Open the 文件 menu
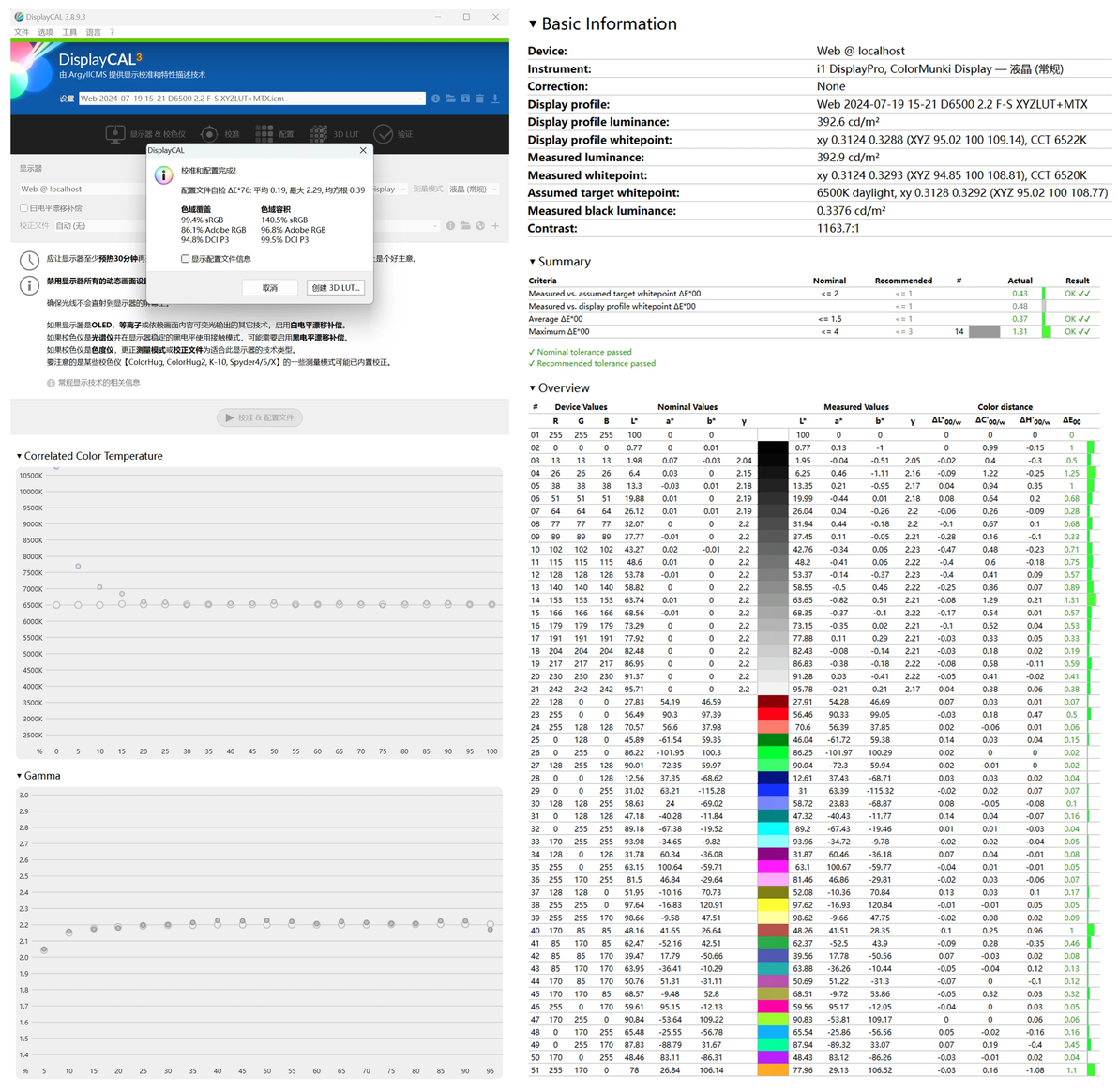This screenshot has height=1092, width=1118. [x=22, y=32]
